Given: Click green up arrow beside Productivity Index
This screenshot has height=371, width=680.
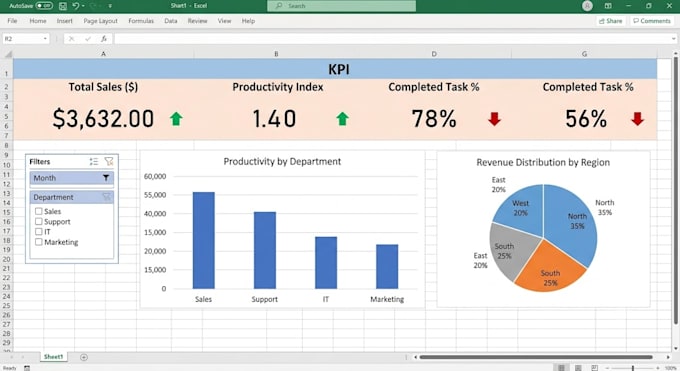Looking at the screenshot, I should click(342, 118).
